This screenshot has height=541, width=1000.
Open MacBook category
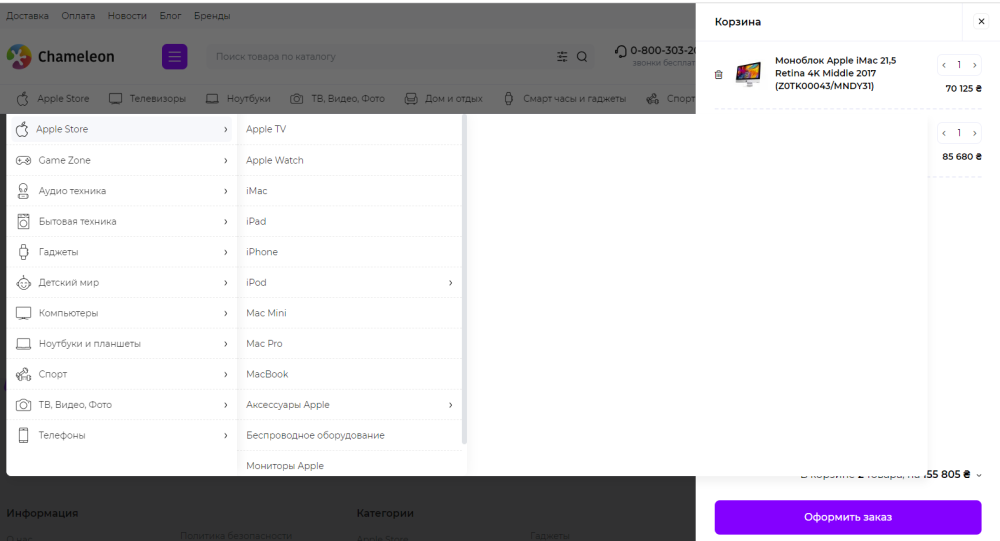pos(267,374)
